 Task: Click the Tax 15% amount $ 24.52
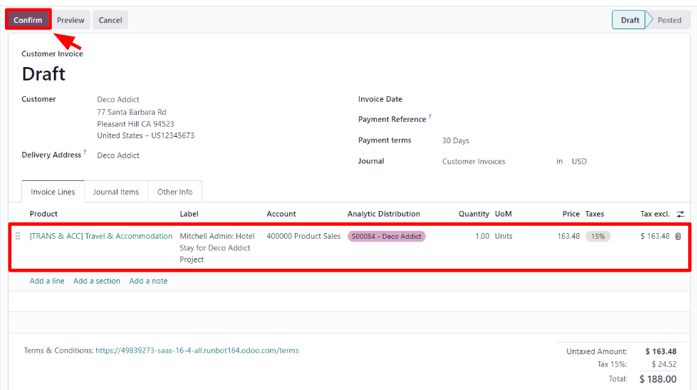[x=664, y=364]
